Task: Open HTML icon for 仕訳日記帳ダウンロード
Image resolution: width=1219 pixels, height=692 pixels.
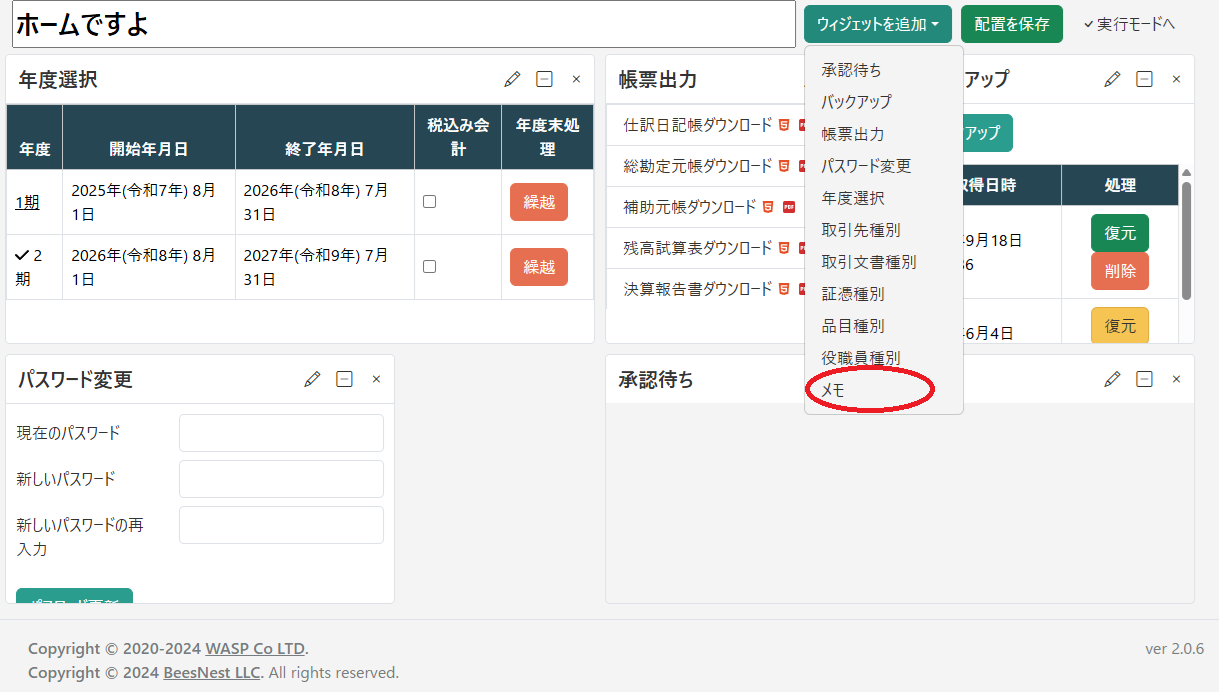Action: pos(784,125)
